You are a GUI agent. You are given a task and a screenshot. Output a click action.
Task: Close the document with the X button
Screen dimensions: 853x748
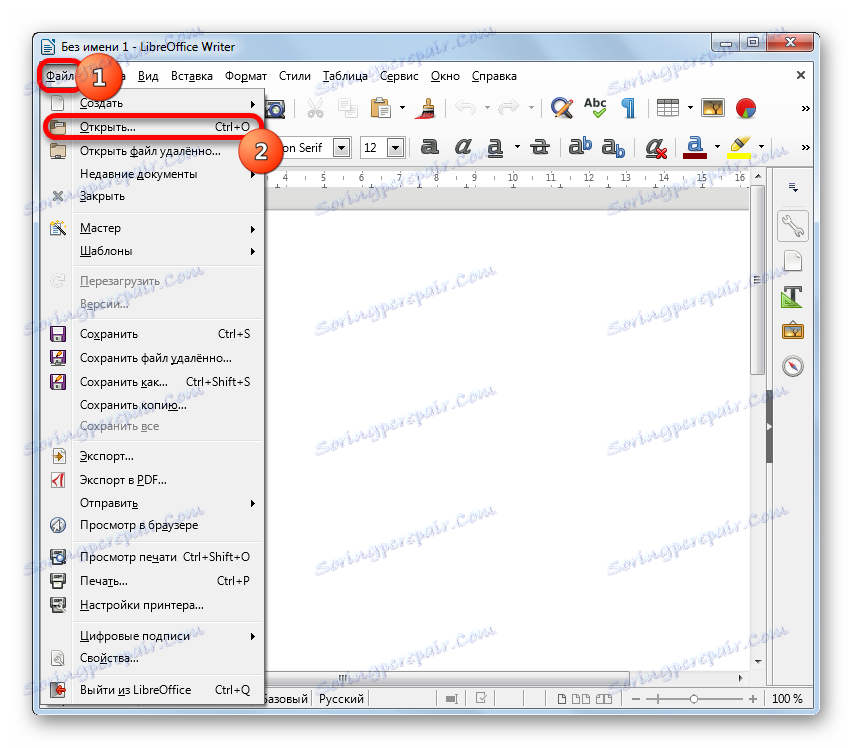(x=801, y=75)
